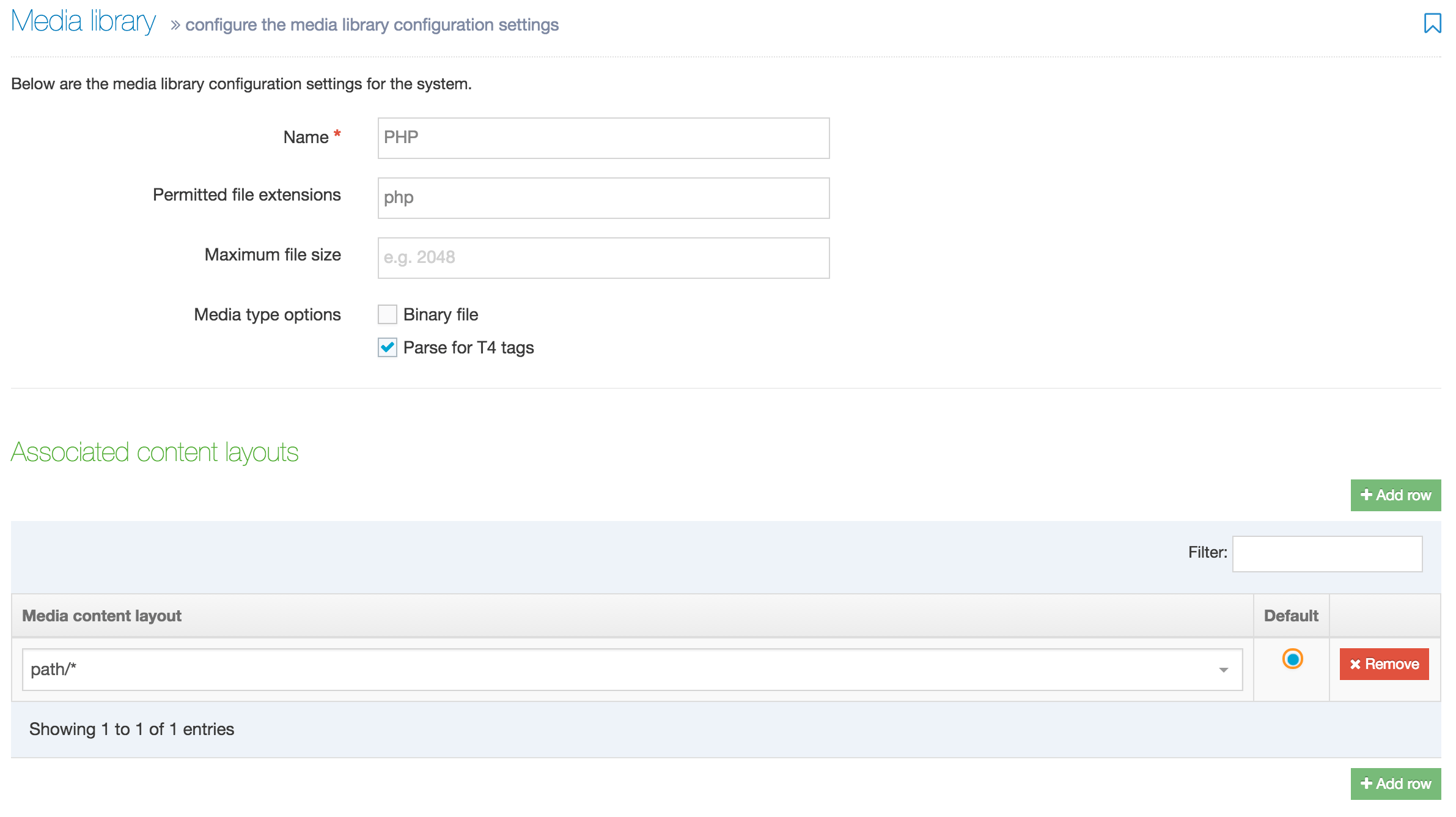
Task: Uncheck Parse for T4 tags
Action: pos(388,347)
